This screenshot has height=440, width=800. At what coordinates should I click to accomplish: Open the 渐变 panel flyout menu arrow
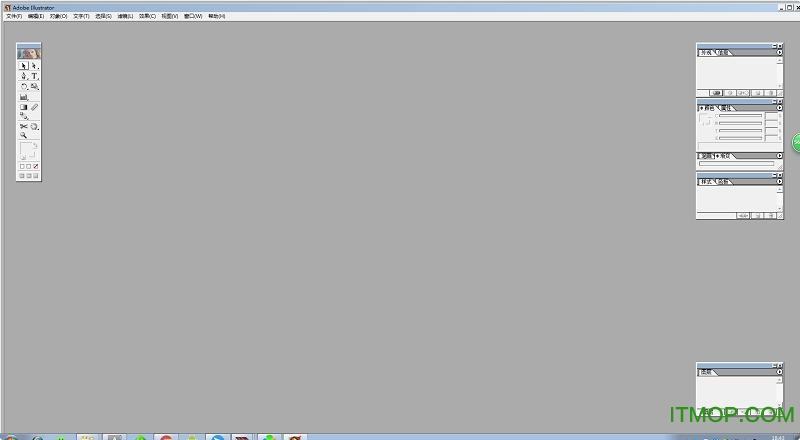coord(779,155)
